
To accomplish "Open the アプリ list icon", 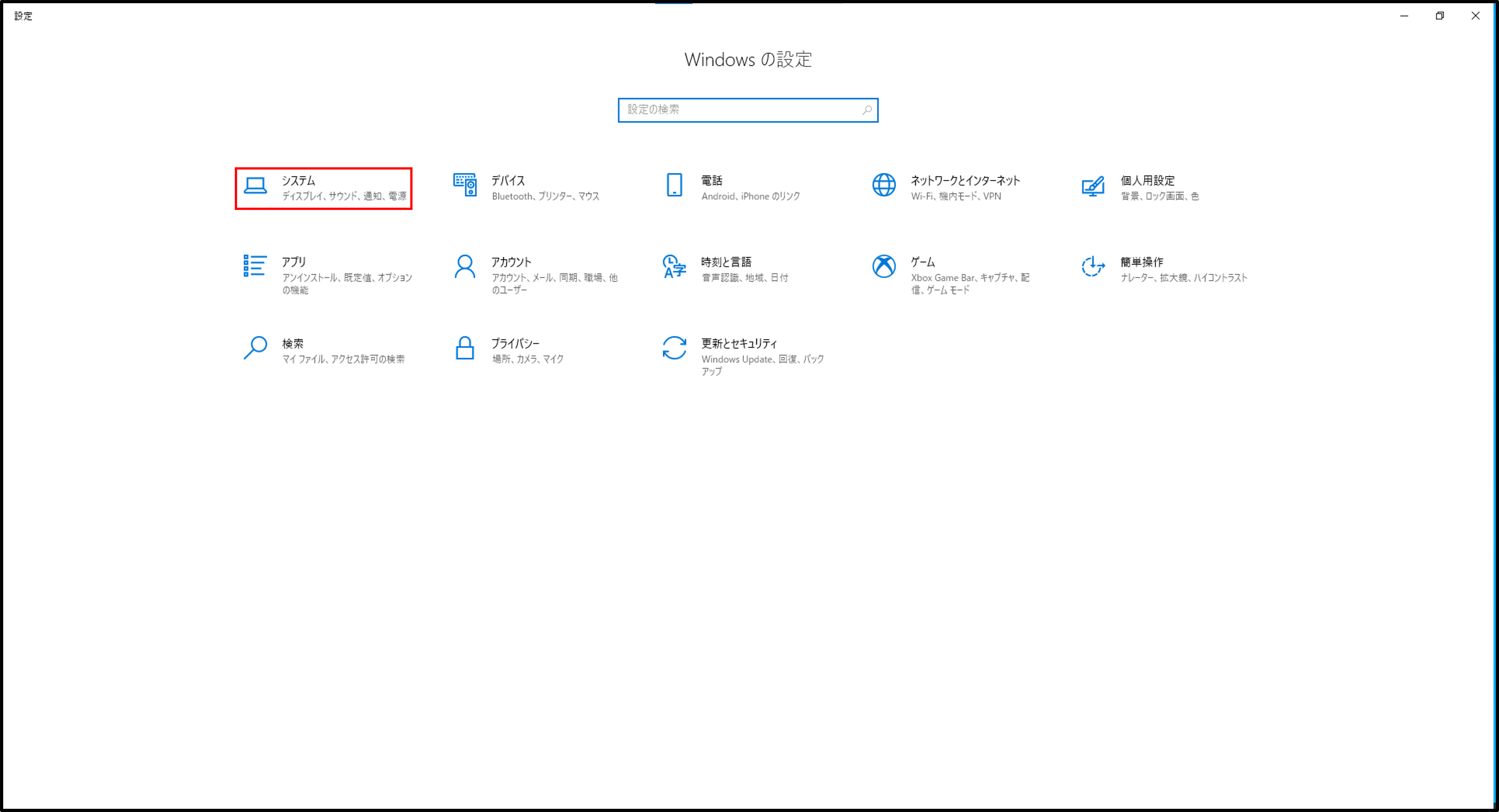I will point(255,266).
